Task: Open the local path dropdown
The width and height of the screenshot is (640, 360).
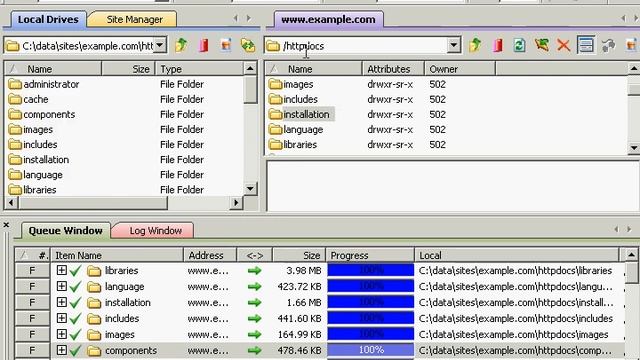Action: pyautogui.click(x=160, y=44)
